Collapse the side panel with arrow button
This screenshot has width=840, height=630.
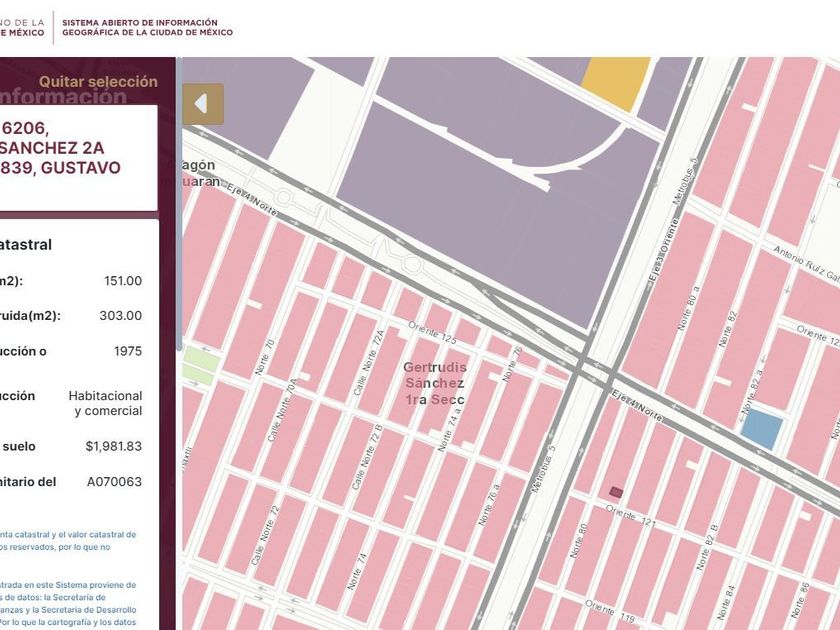(203, 104)
